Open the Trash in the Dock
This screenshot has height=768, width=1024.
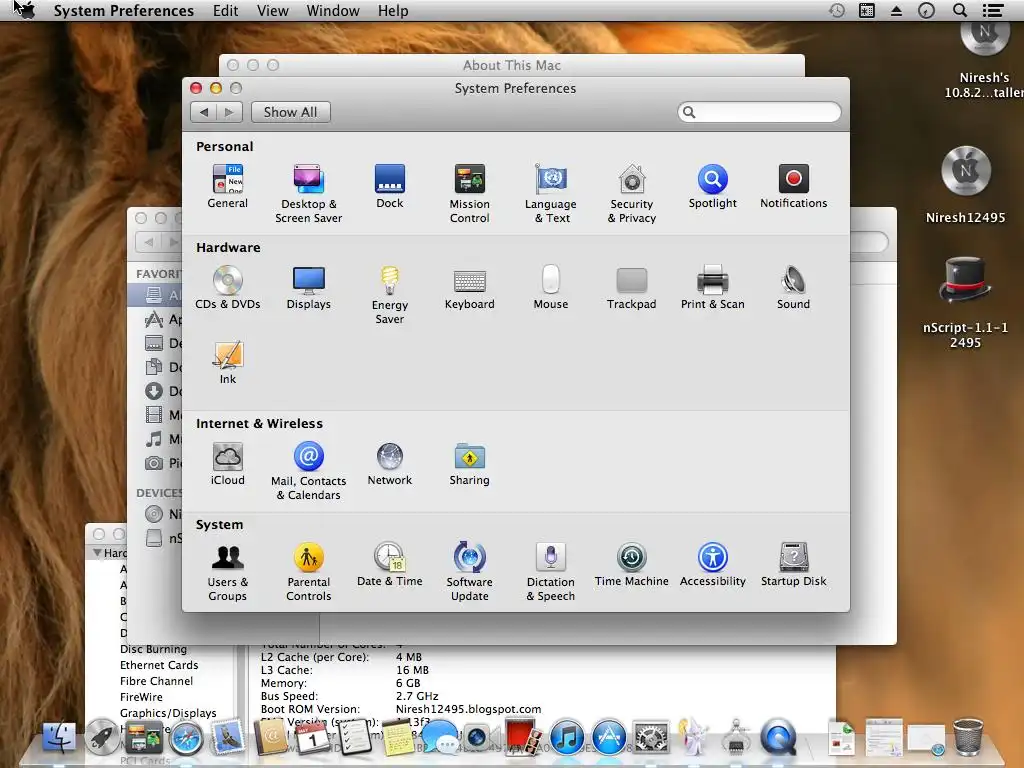coord(968,737)
